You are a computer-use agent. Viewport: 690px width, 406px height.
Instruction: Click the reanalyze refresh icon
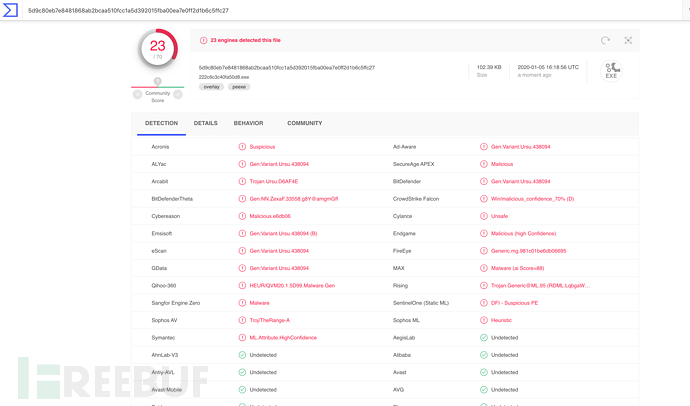pos(606,40)
